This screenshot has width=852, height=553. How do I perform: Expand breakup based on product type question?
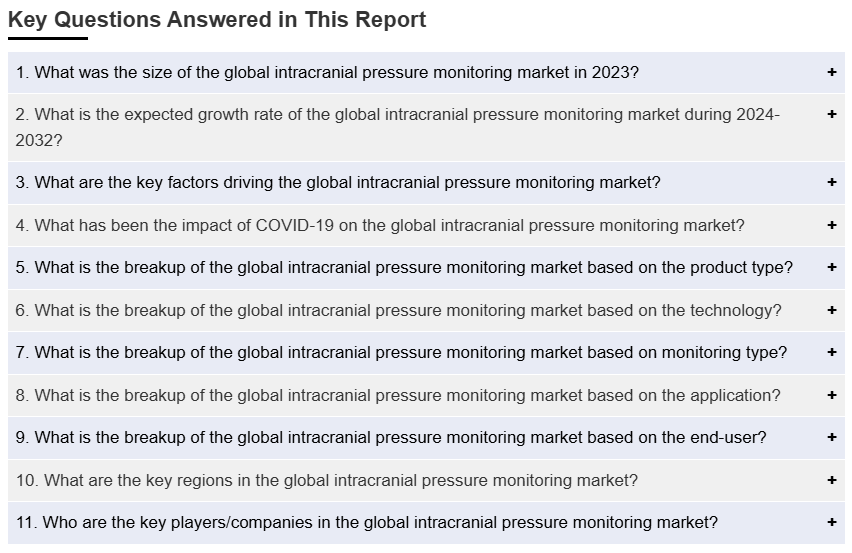point(404,267)
